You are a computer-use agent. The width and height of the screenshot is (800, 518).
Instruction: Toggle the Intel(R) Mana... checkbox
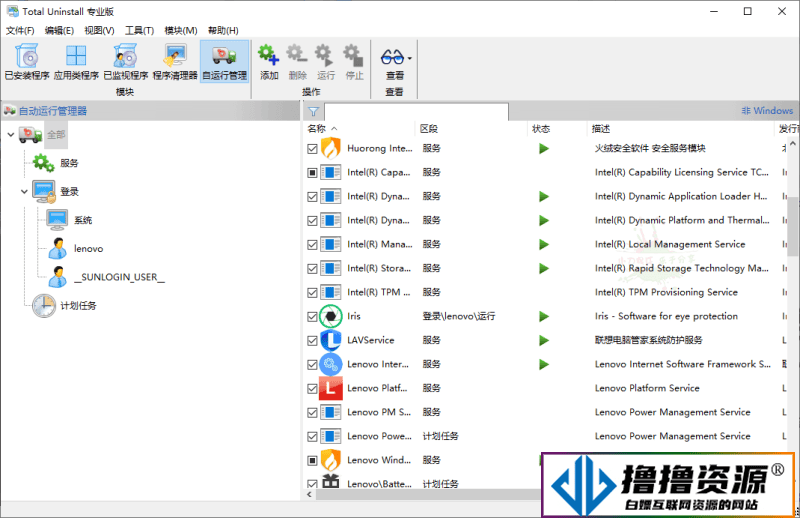(x=312, y=245)
